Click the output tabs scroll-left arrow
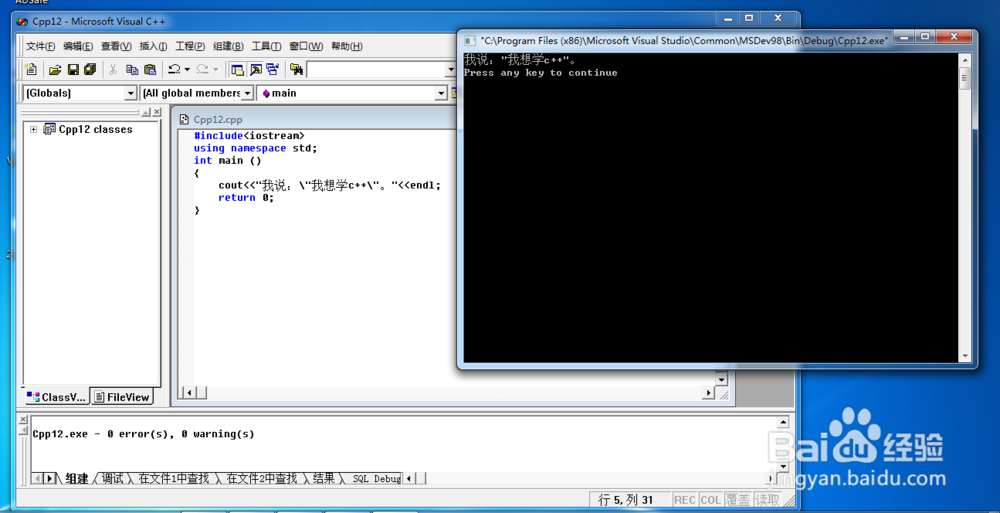1000x513 pixels. tap(38, 479)
